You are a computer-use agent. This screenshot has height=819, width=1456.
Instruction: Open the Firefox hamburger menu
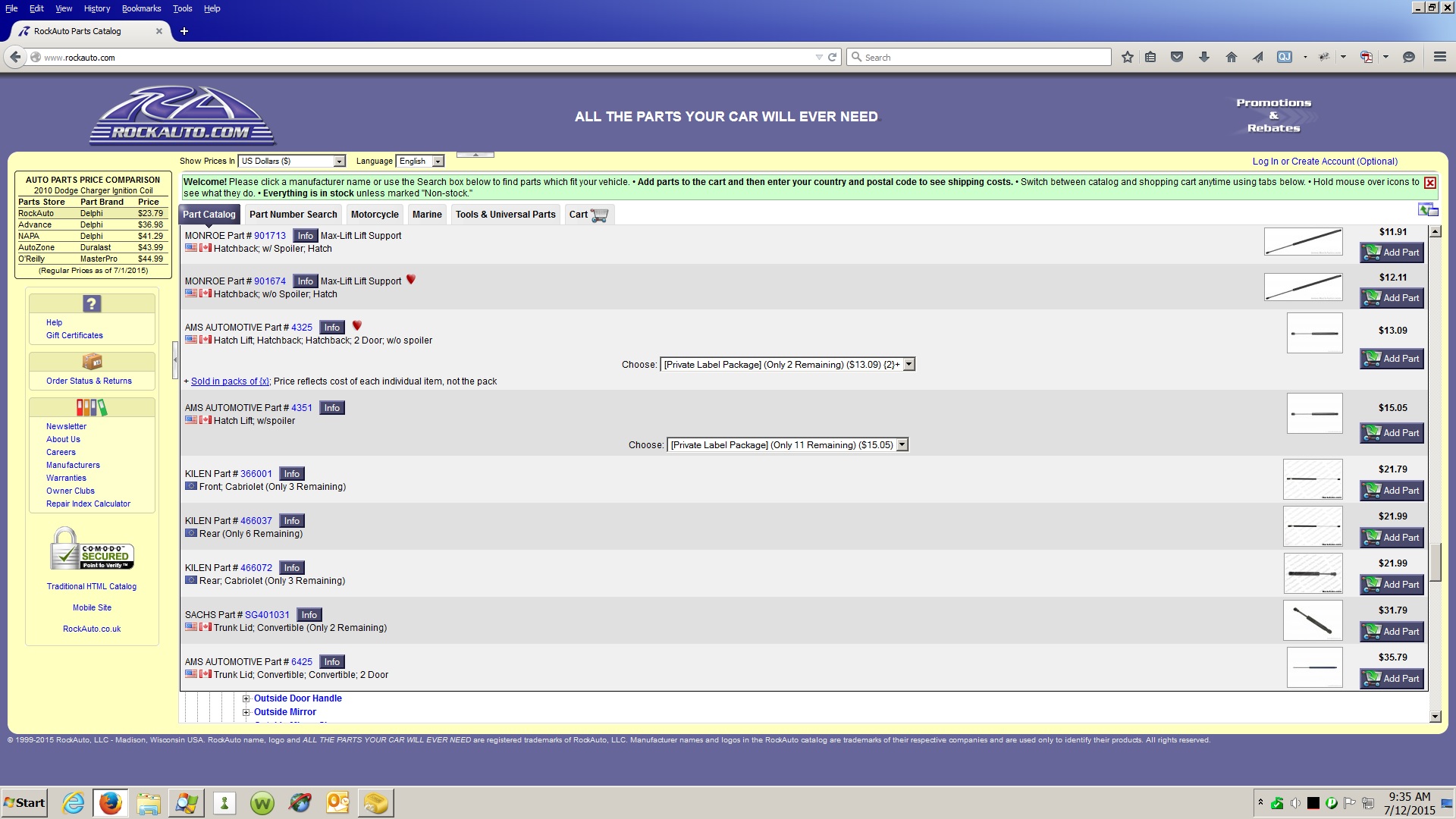pos(1439,57)
